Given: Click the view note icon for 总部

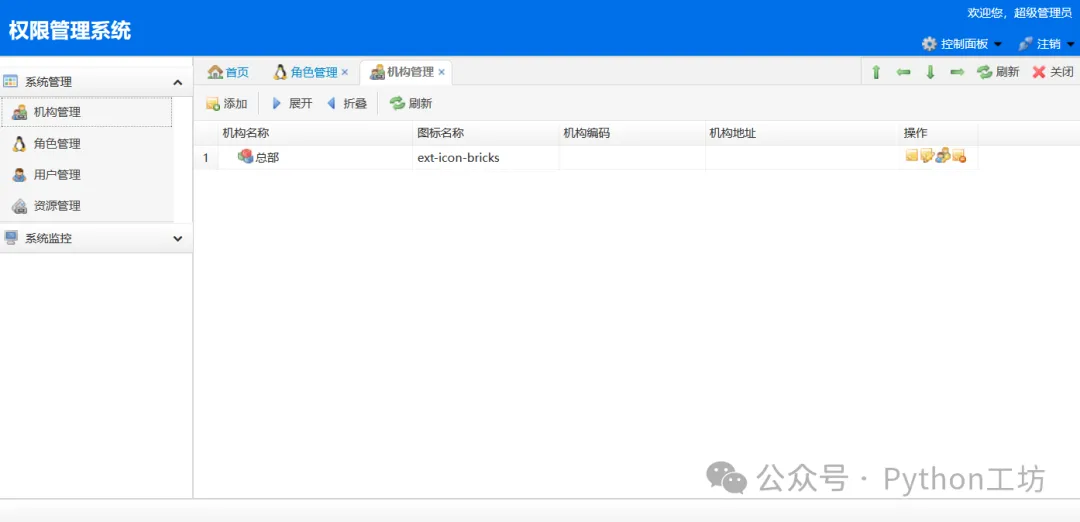Looking at the screenshot, I should 912,156.
